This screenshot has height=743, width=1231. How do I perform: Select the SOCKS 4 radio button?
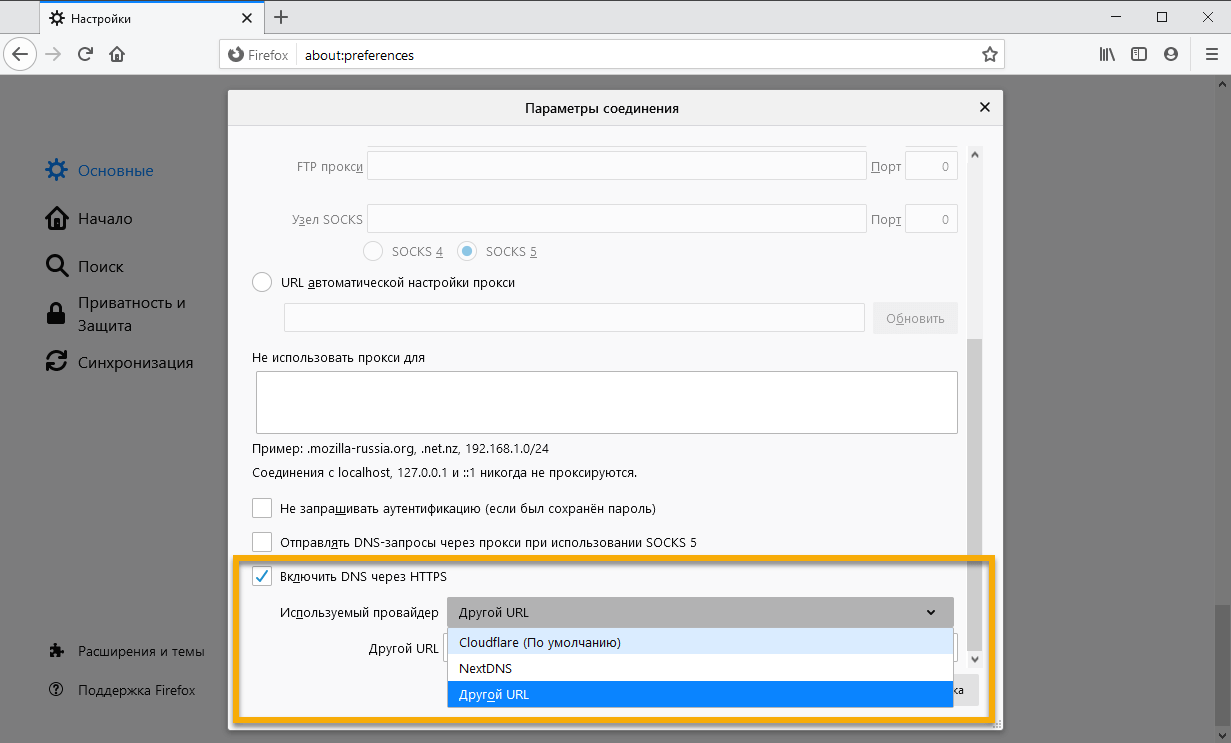tap(373, 252)
